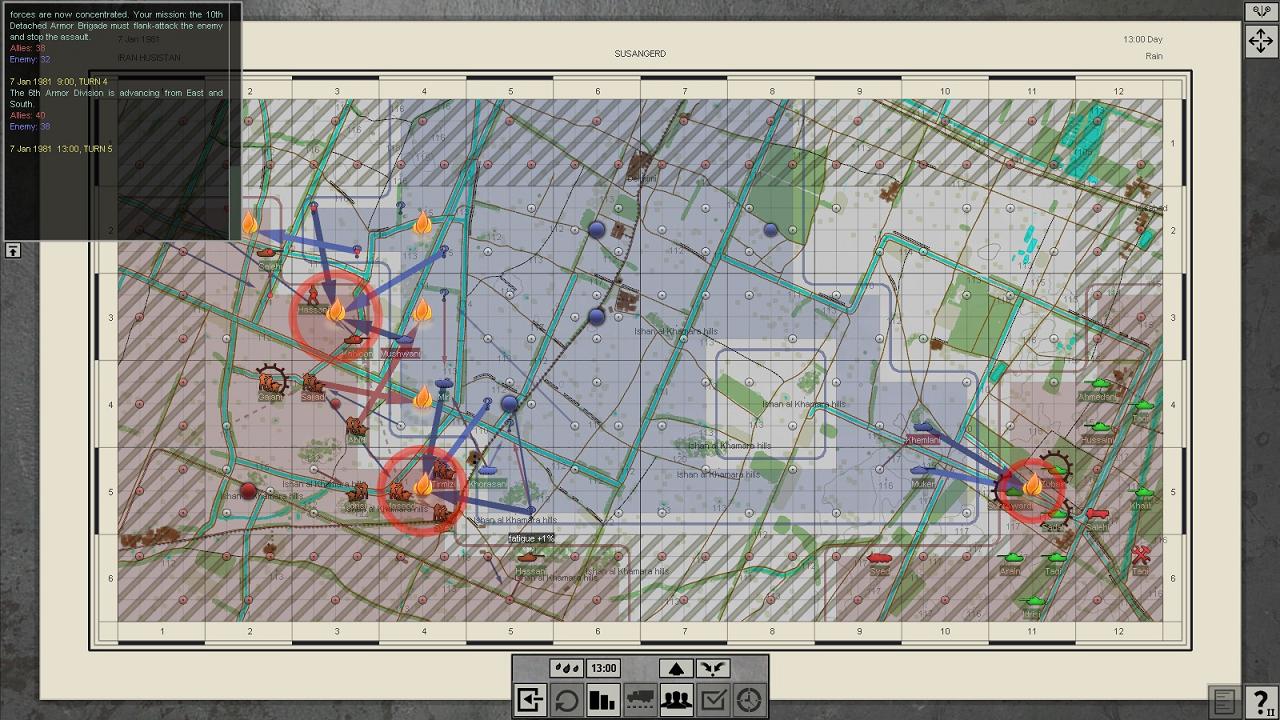
Task: Click the solid up-arrow button in toolbar
Action: pyautogui.click(x=676, y=668)
